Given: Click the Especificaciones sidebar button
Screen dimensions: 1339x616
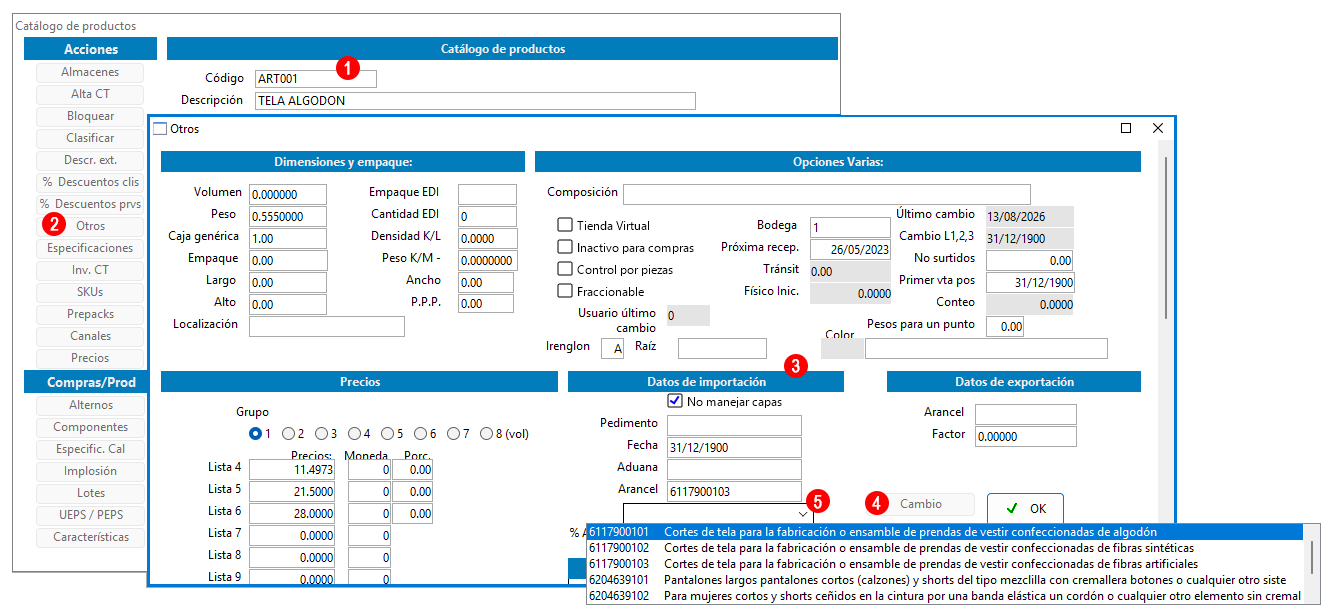Looking at the screenshot, I should click(90, 248).
